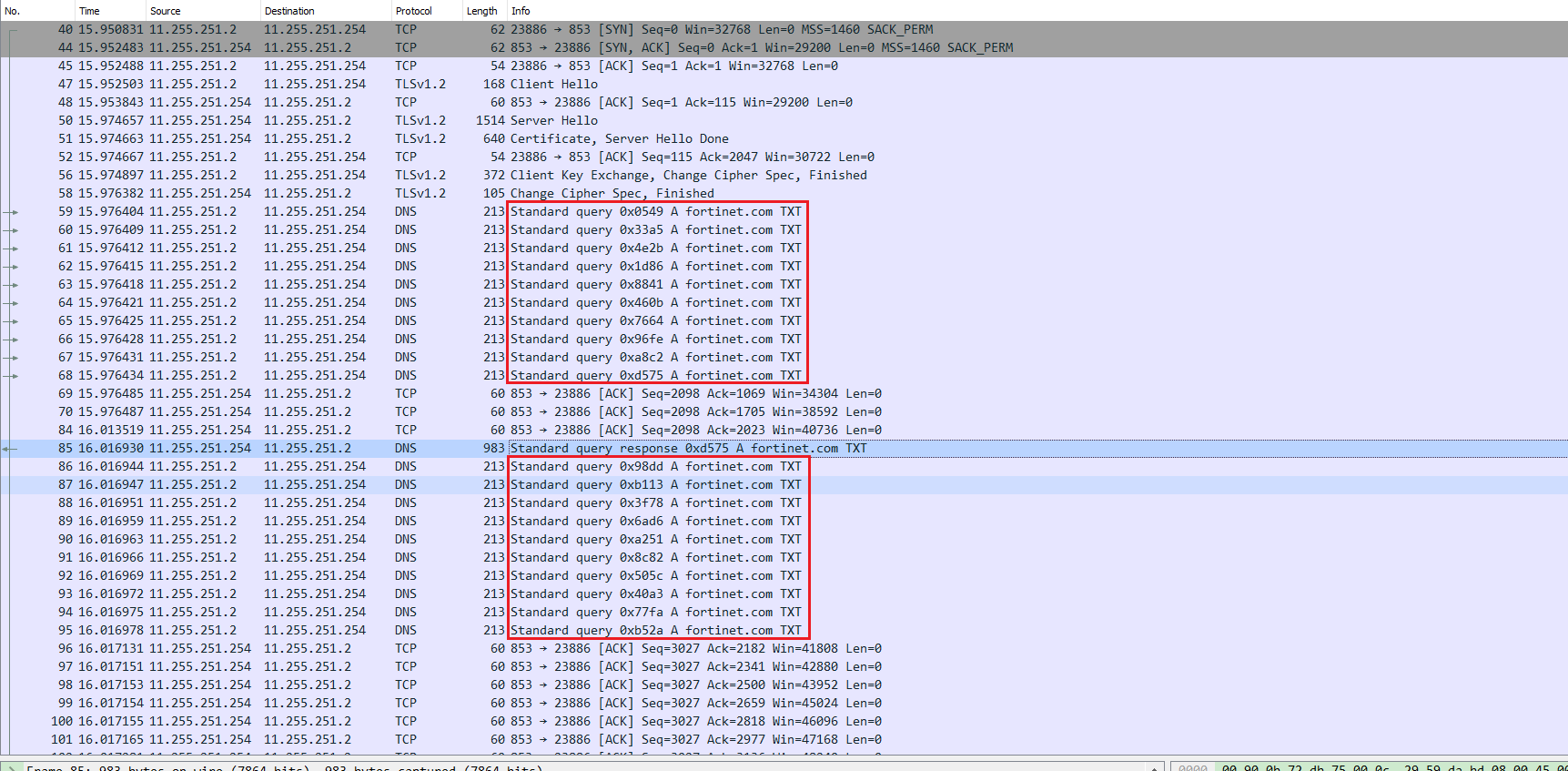Screen dimensions: 1568x771
Task: Select packet 70 ACK with Ack=1705
Action: (x=784, y=411)
